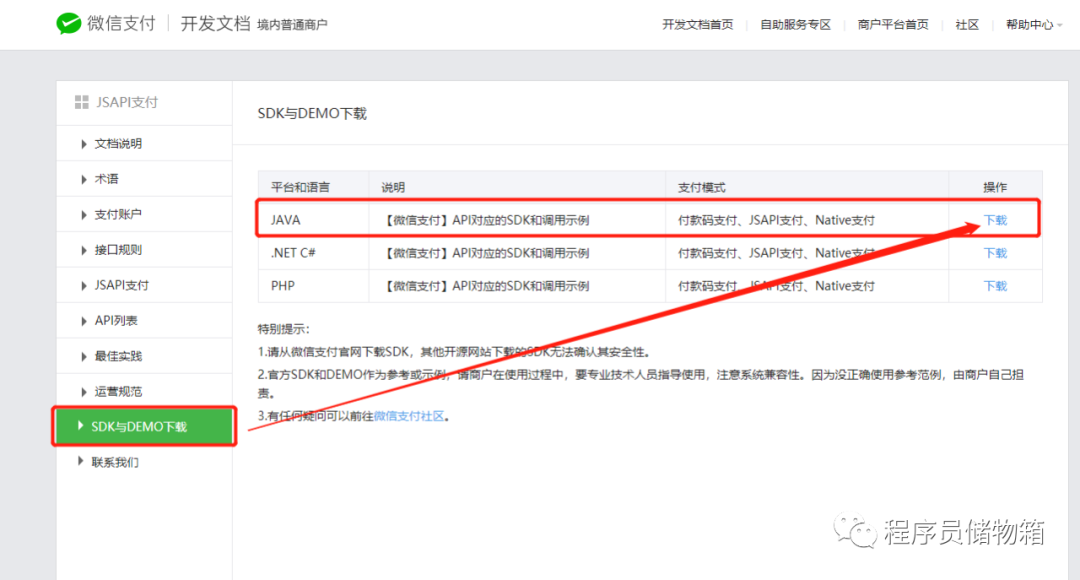Screen dimensions: 1080x580
Task: Click 平台和语言 column header
Action: [x=300, y=187]
